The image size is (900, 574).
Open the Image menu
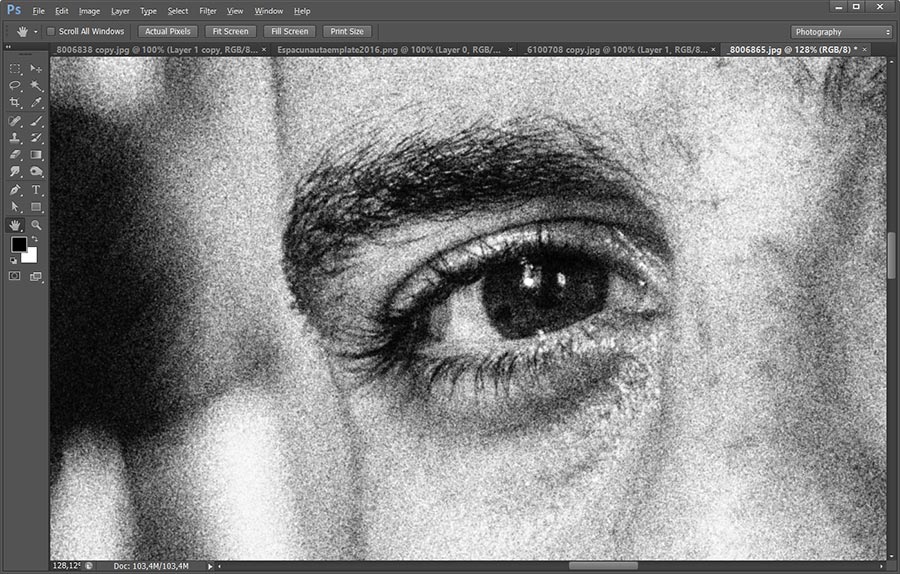[89, 11]
